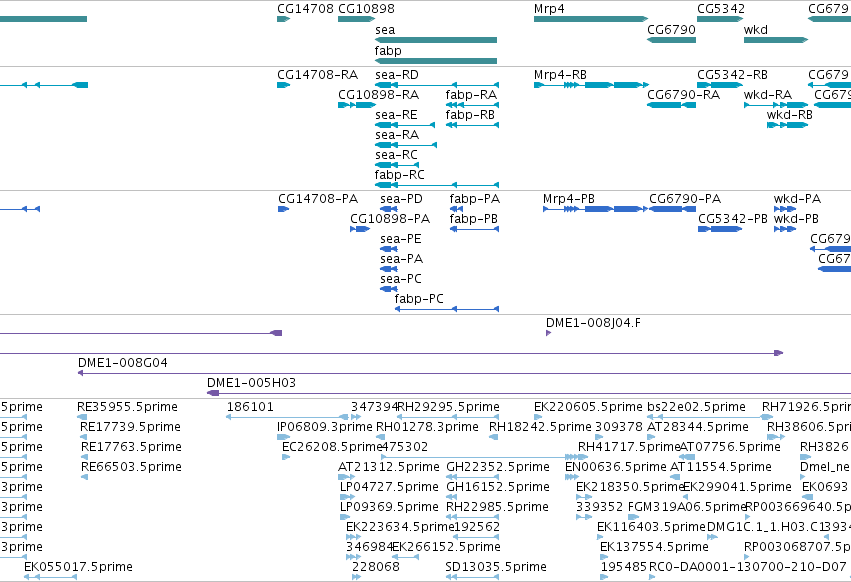Click EST RE17763.5prime
Viewport: 851px width, 582px height.
[84, 457]
